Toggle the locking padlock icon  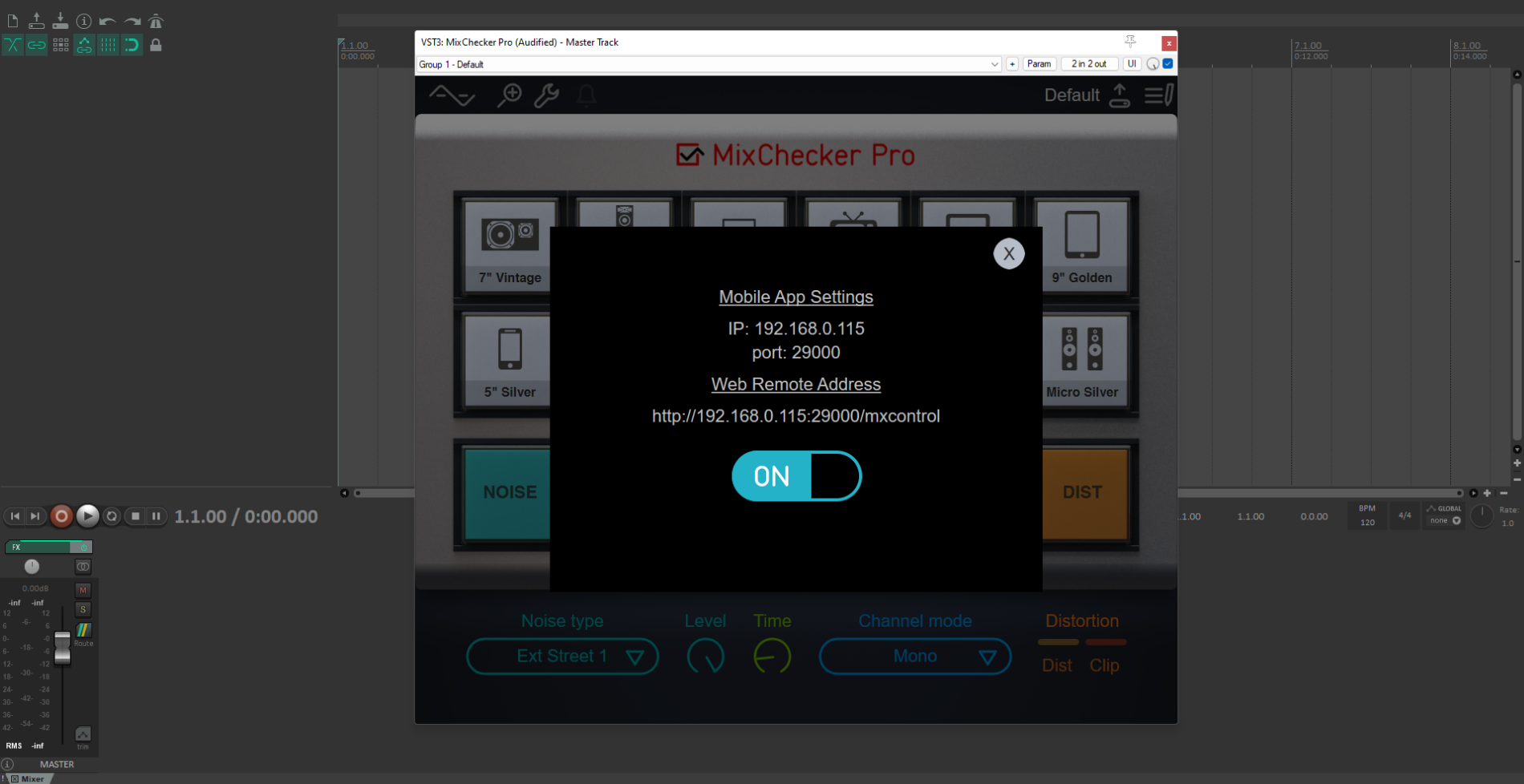[x=156, y=45]
